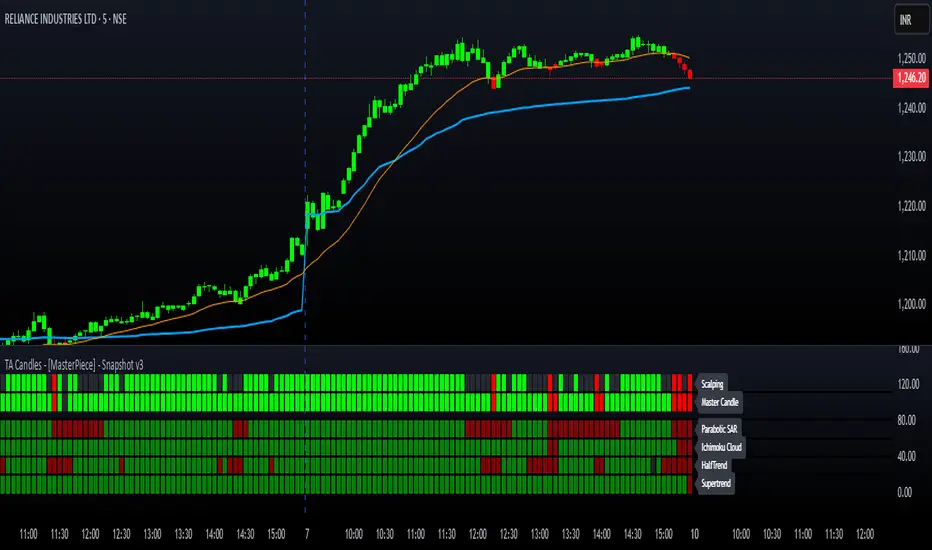Select the Supertrend indicator label
Image resolution: width=932 pixels, height=550 pixels.
pyautogui.click(x=716, y=484)
